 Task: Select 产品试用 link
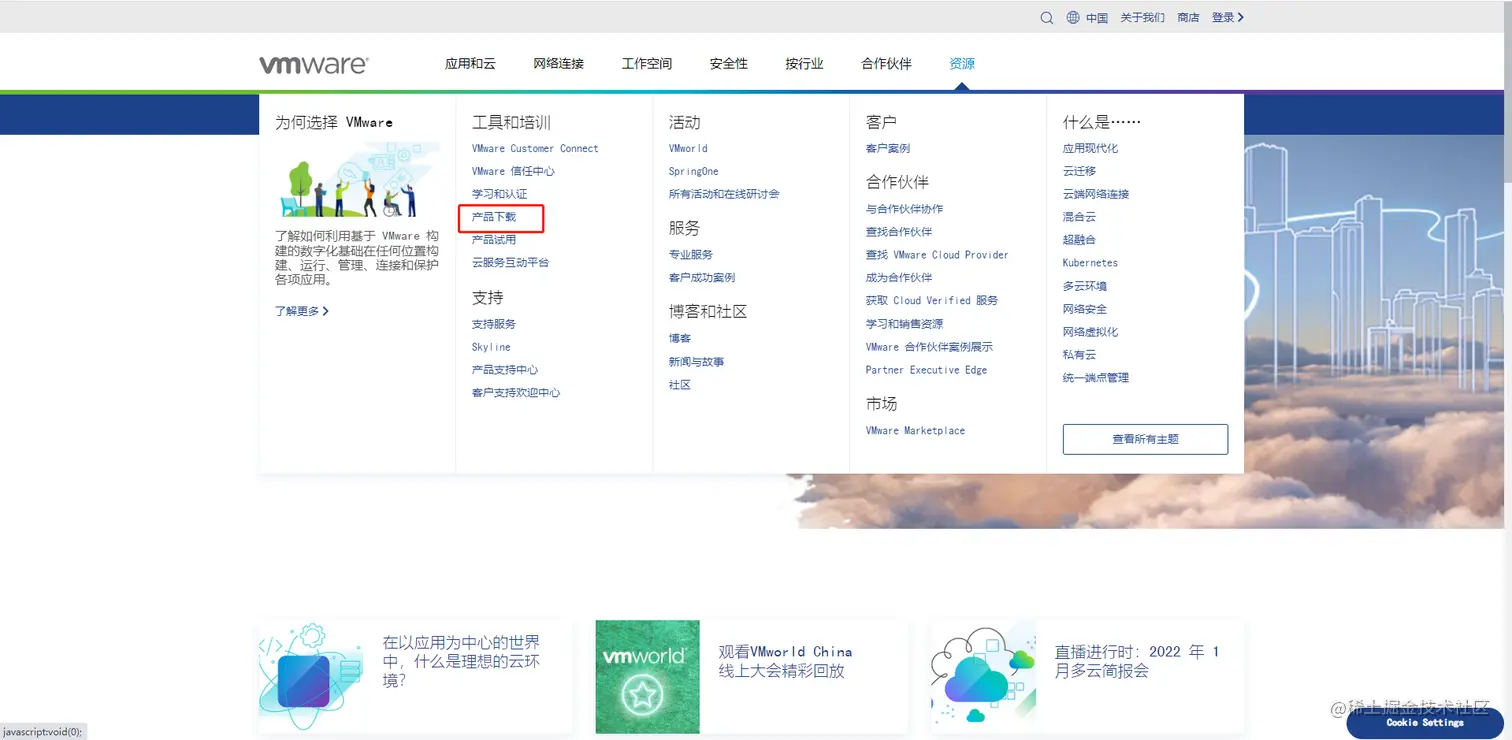(494, 240)
